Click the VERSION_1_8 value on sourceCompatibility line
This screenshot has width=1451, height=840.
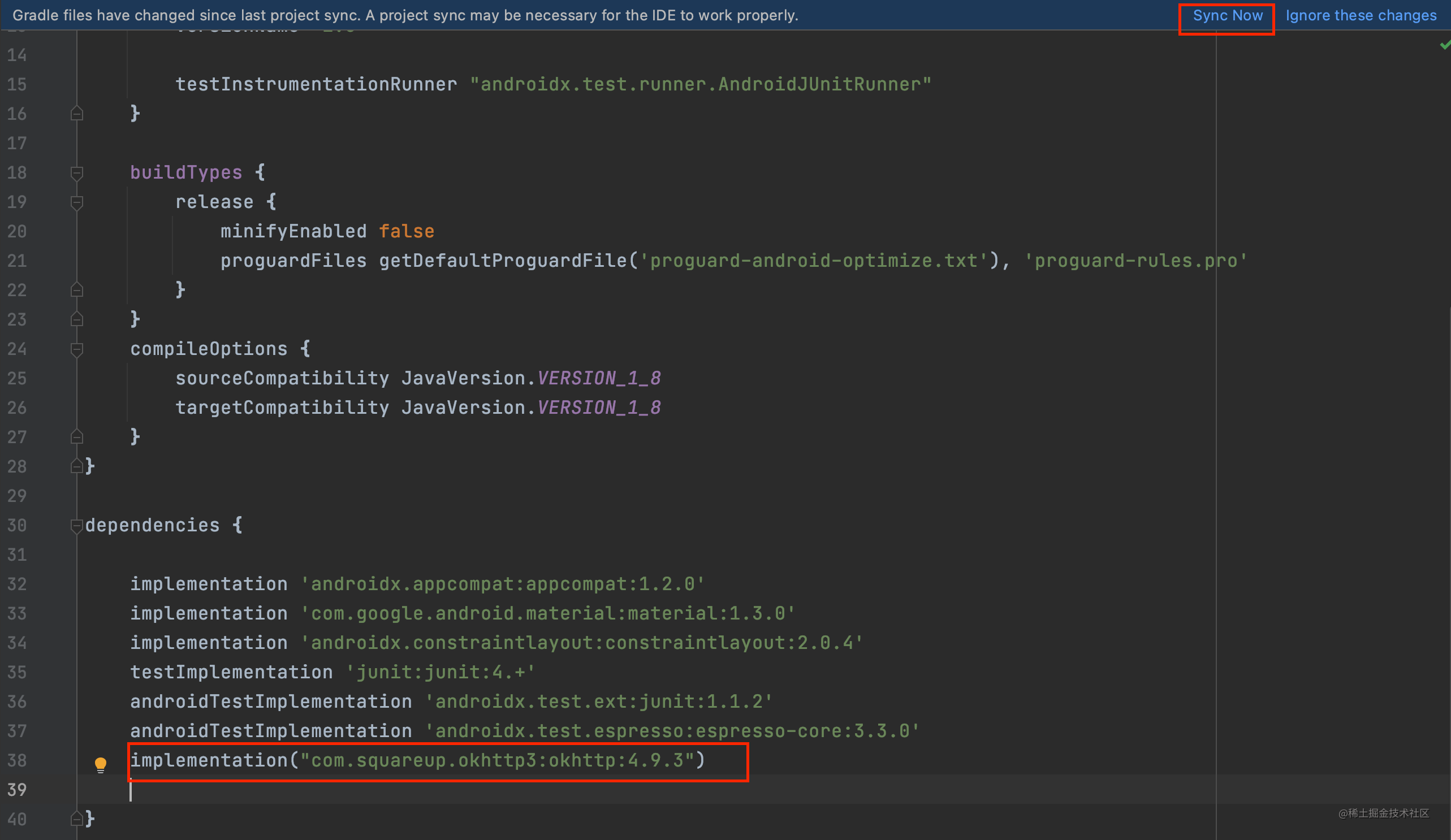pos(599,378)
